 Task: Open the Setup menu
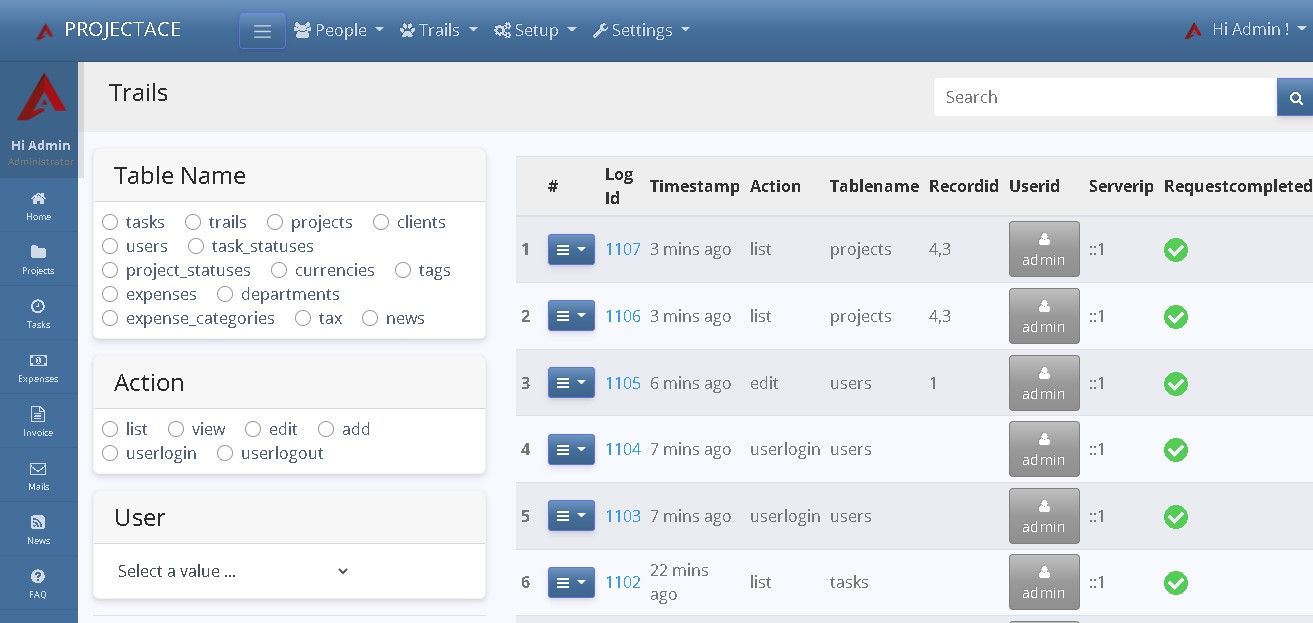click(x=535, y=30)
